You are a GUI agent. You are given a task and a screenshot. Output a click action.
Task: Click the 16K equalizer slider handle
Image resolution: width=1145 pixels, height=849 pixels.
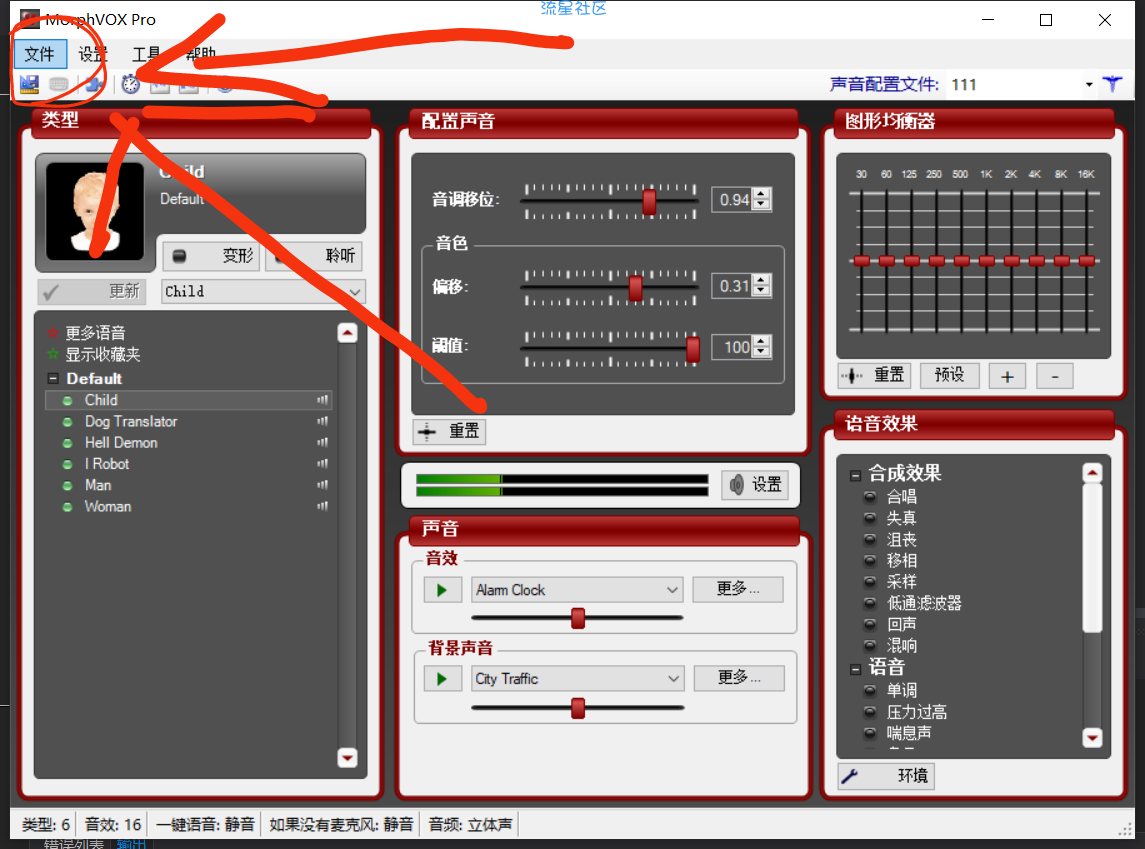tap(1087, 261)
